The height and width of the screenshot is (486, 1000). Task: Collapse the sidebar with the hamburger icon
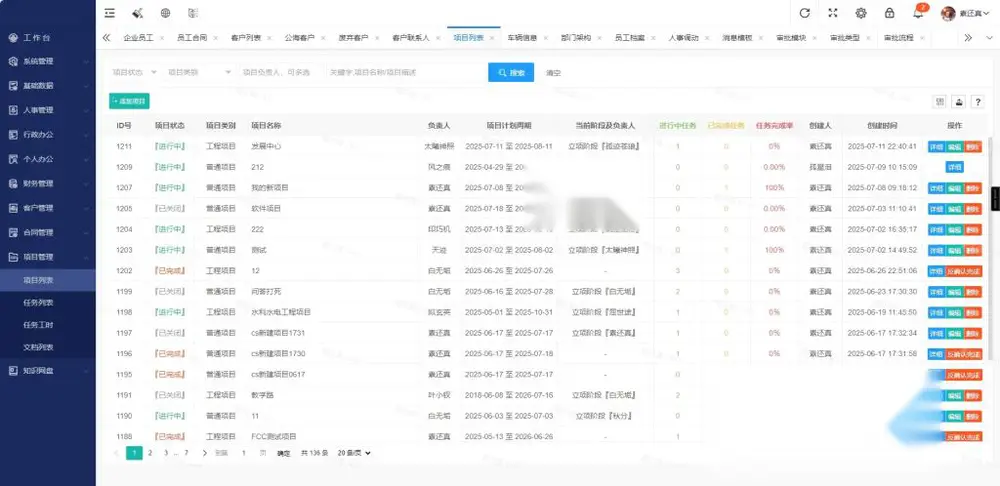[x=110, y=13]
